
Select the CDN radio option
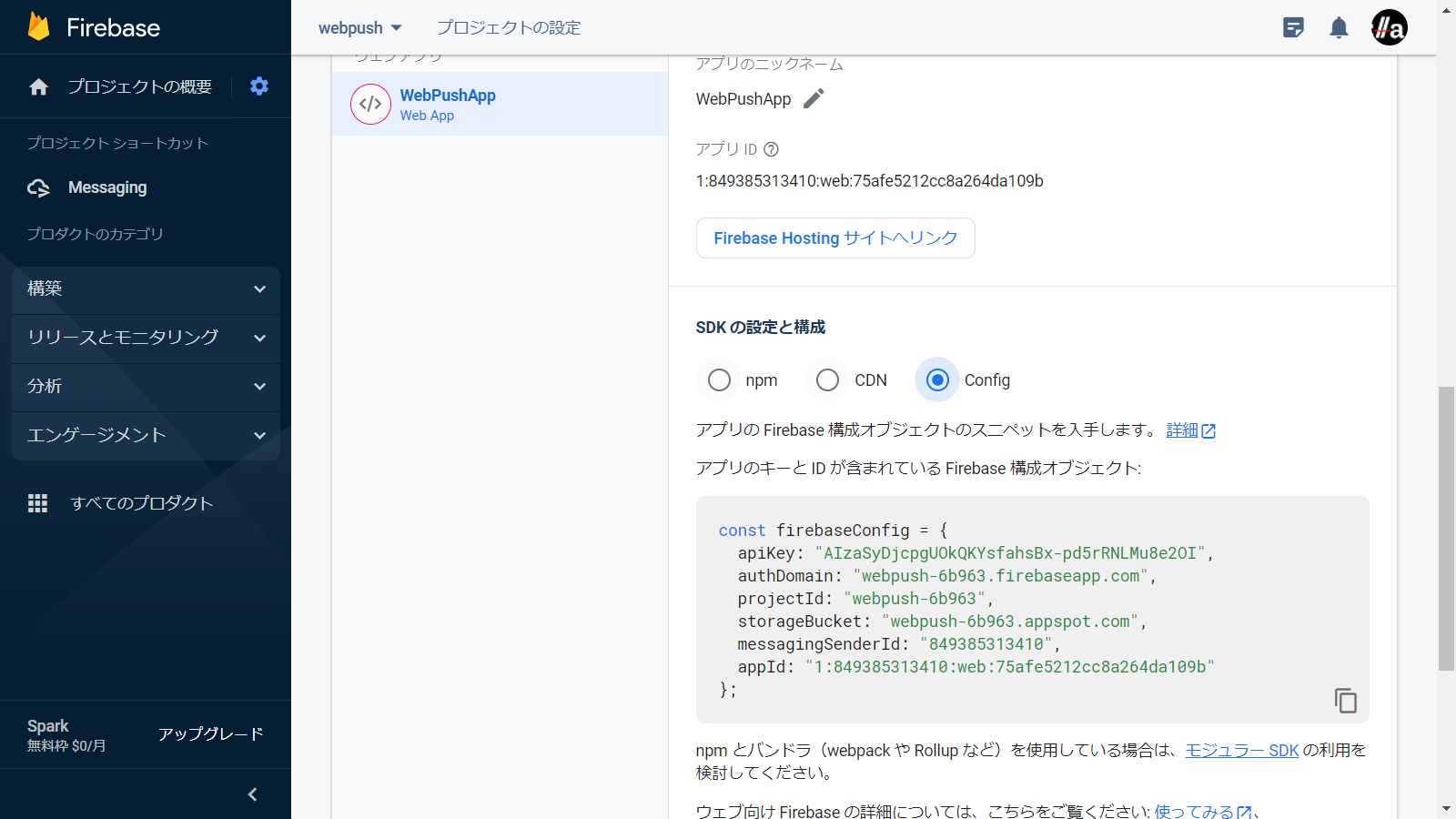(827, 380)
